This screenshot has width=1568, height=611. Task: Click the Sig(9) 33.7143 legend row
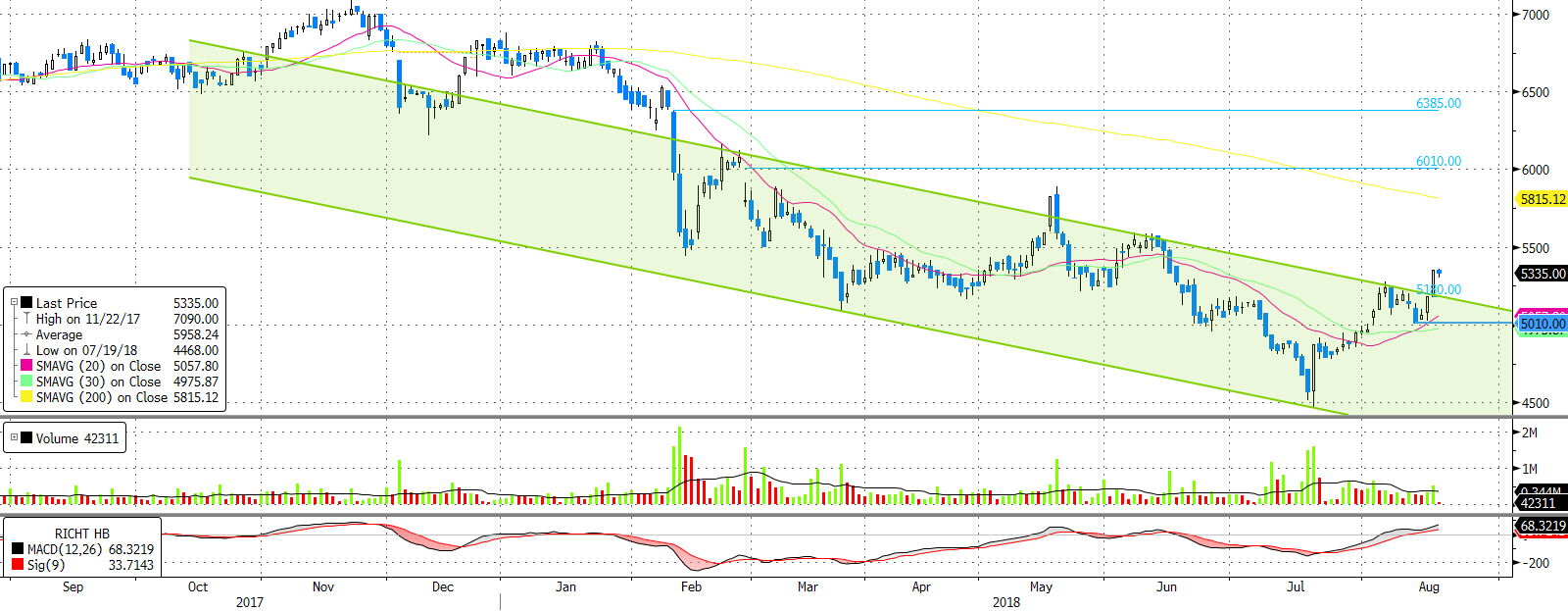tap(82, 565)
